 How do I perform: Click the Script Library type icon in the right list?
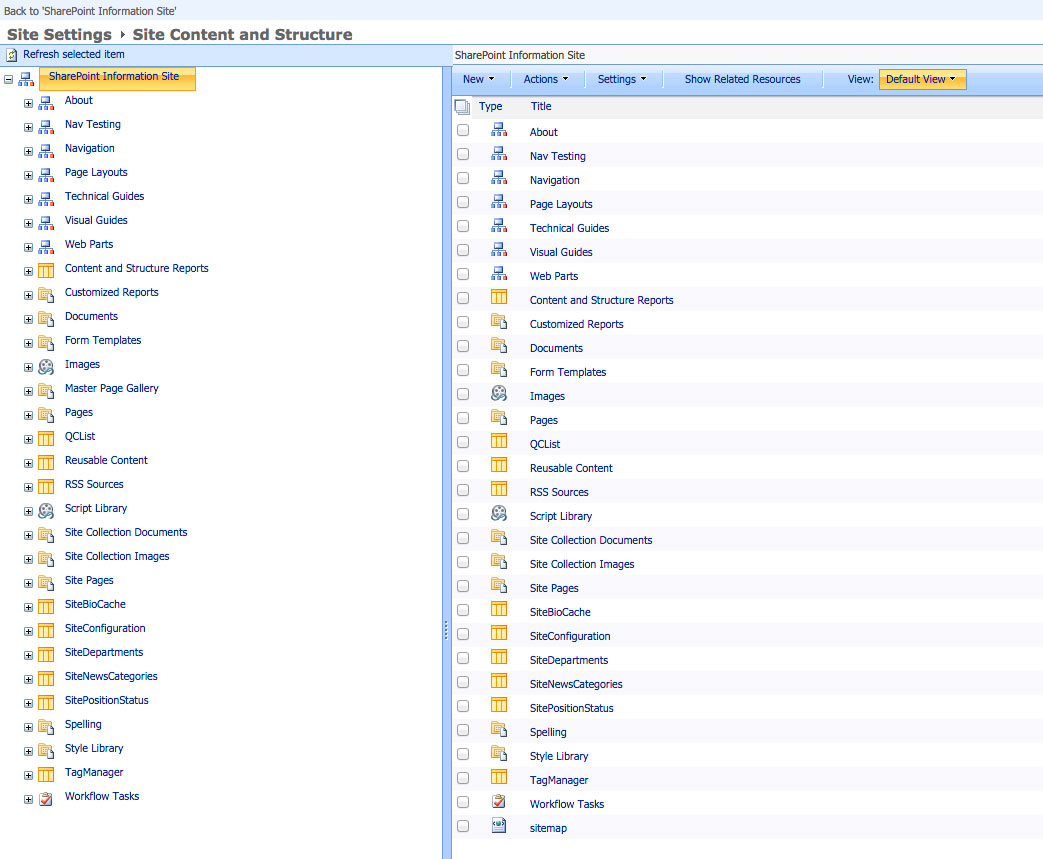click(499, 514)
